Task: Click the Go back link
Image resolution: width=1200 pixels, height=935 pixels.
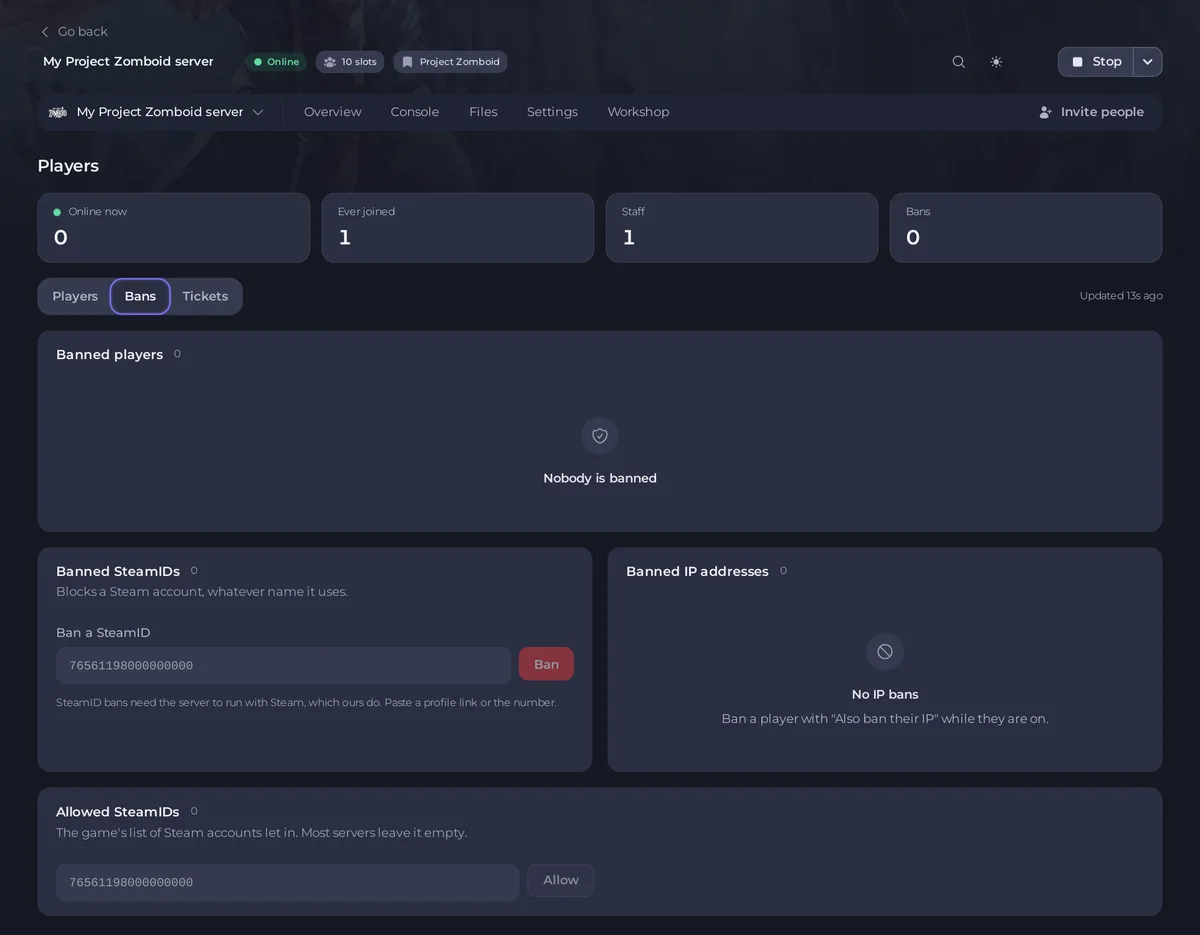Action: coord(74,32)
